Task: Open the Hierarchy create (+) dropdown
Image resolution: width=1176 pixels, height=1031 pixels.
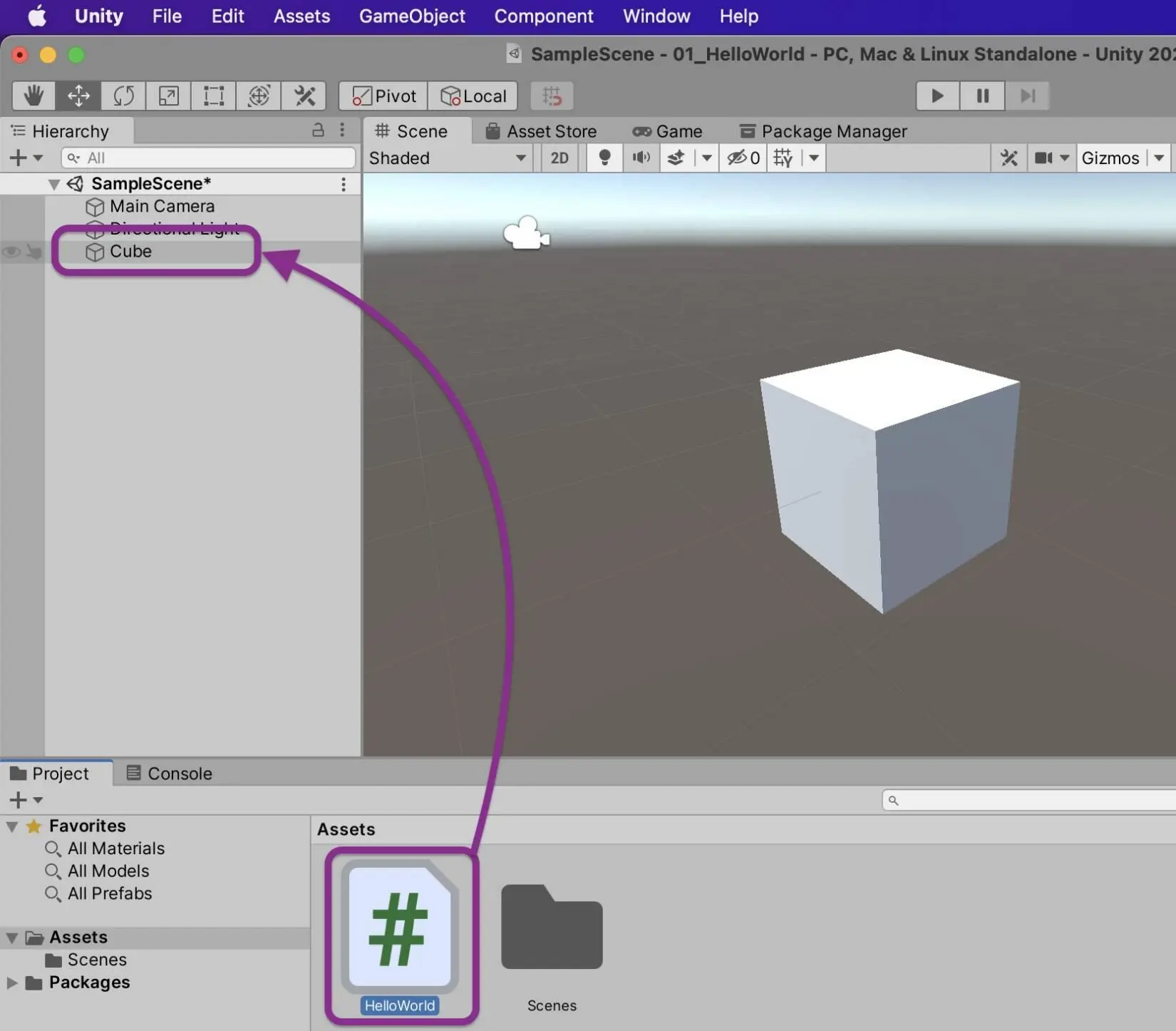Action: pos(26,158)
